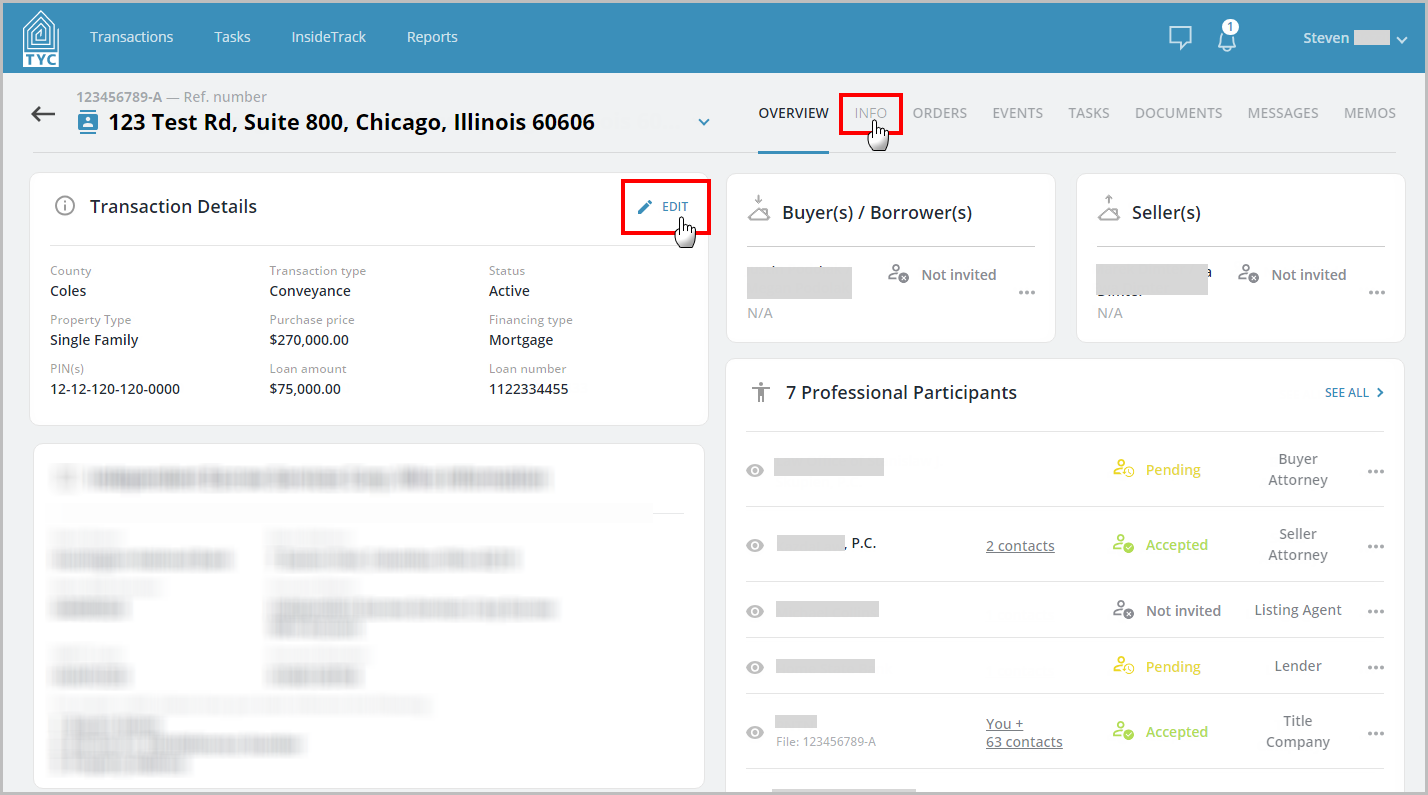Toggle visibility eye on Seller Attorney row
The height and width of the screenshot is (795, 1428).
click(x=755, y=545)
